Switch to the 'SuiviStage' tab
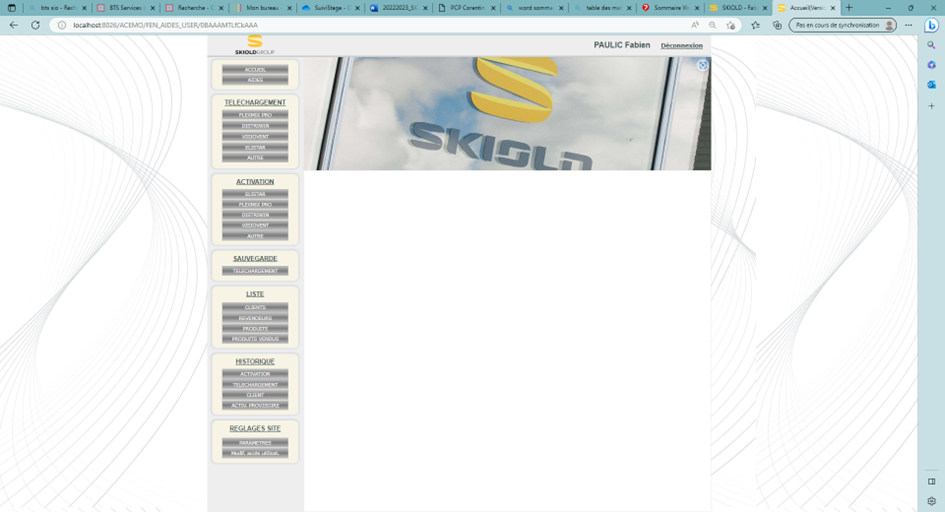The image size is (945, 512). [x=330, y=8]
